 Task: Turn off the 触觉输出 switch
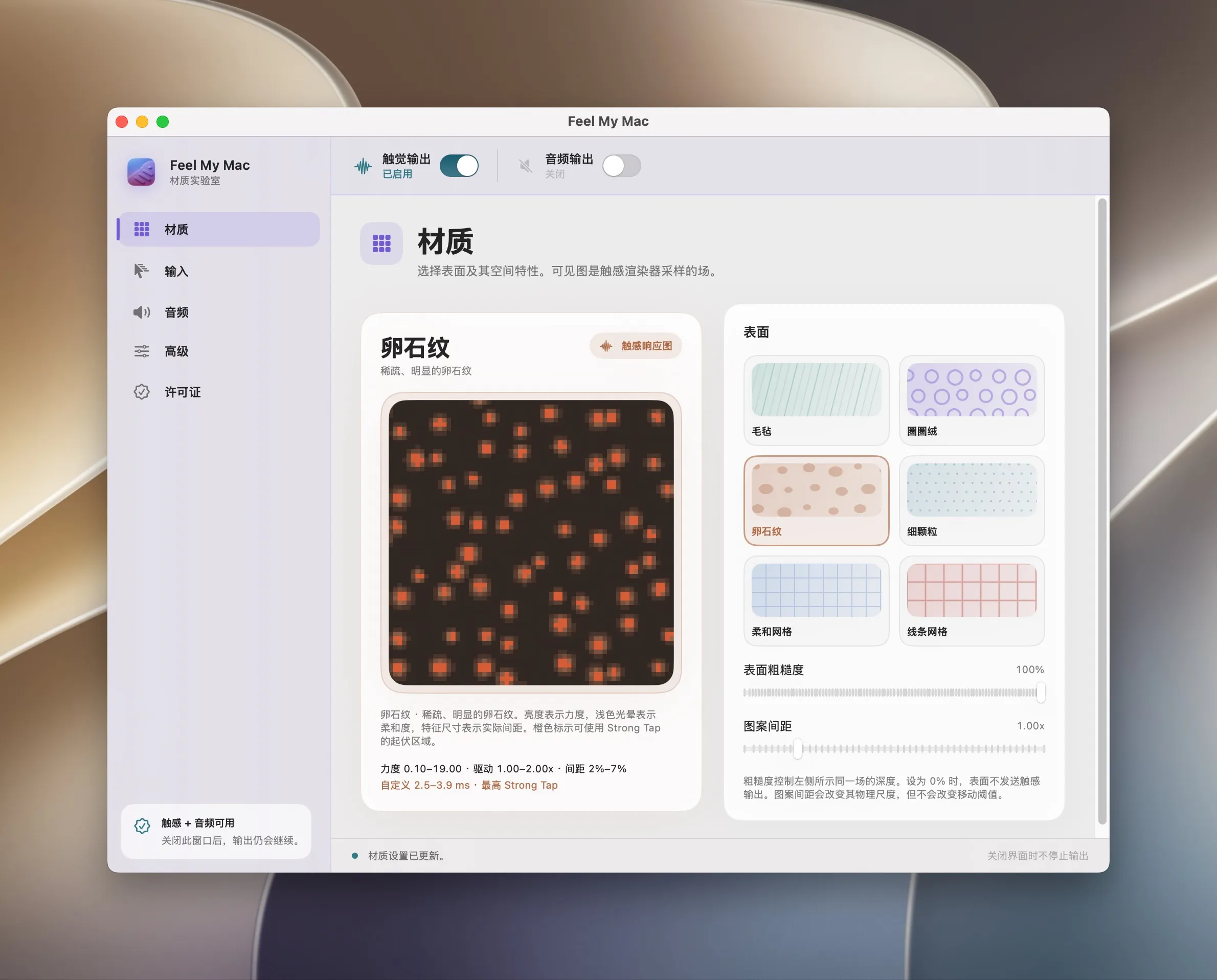(459, 166)
